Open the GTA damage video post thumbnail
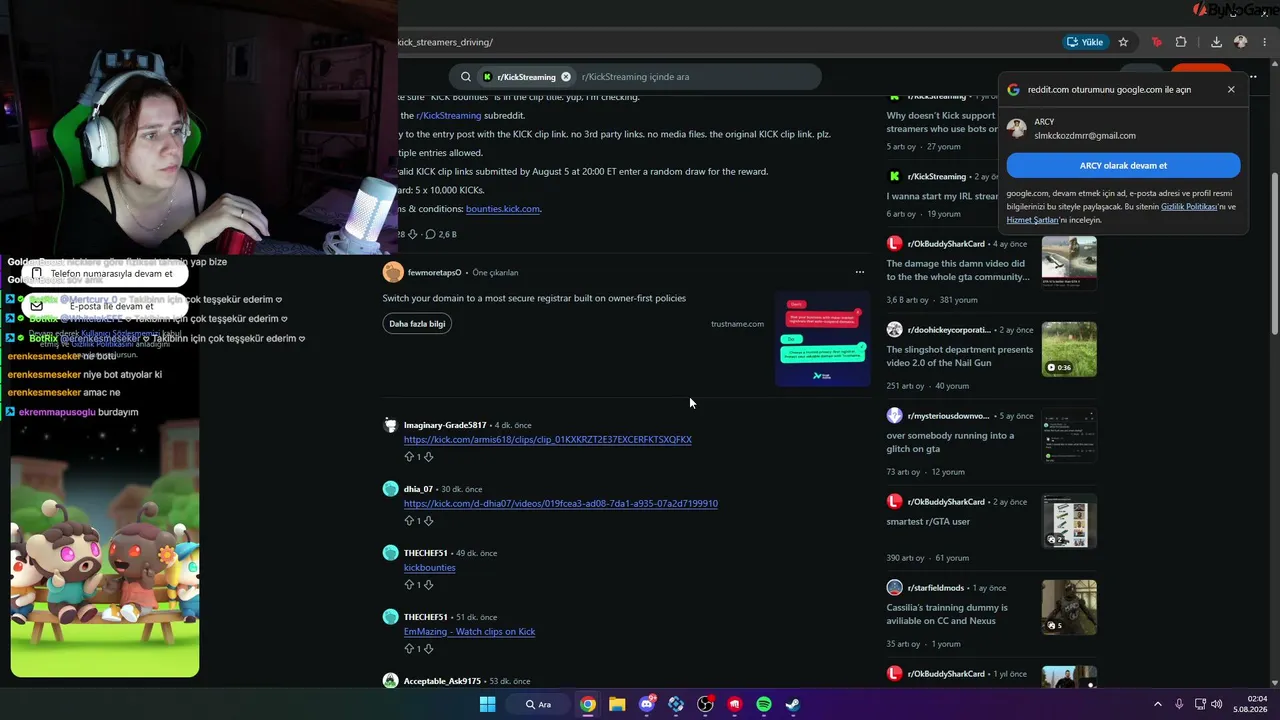Screen dimensions: 1280x720 (1069, 263)
